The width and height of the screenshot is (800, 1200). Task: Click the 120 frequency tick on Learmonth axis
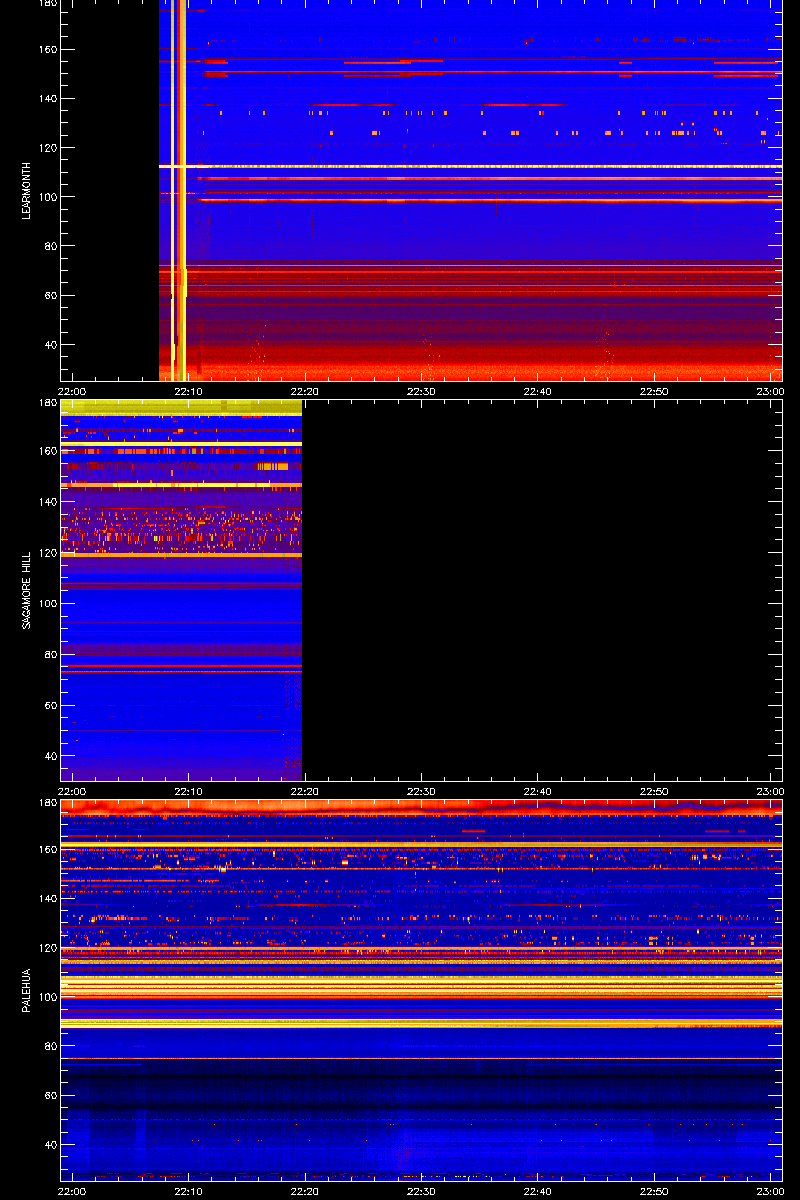(47, 148)
